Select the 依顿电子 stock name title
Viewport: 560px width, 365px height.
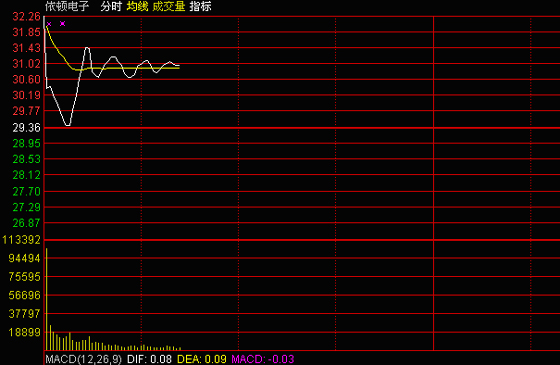(67, 6)
